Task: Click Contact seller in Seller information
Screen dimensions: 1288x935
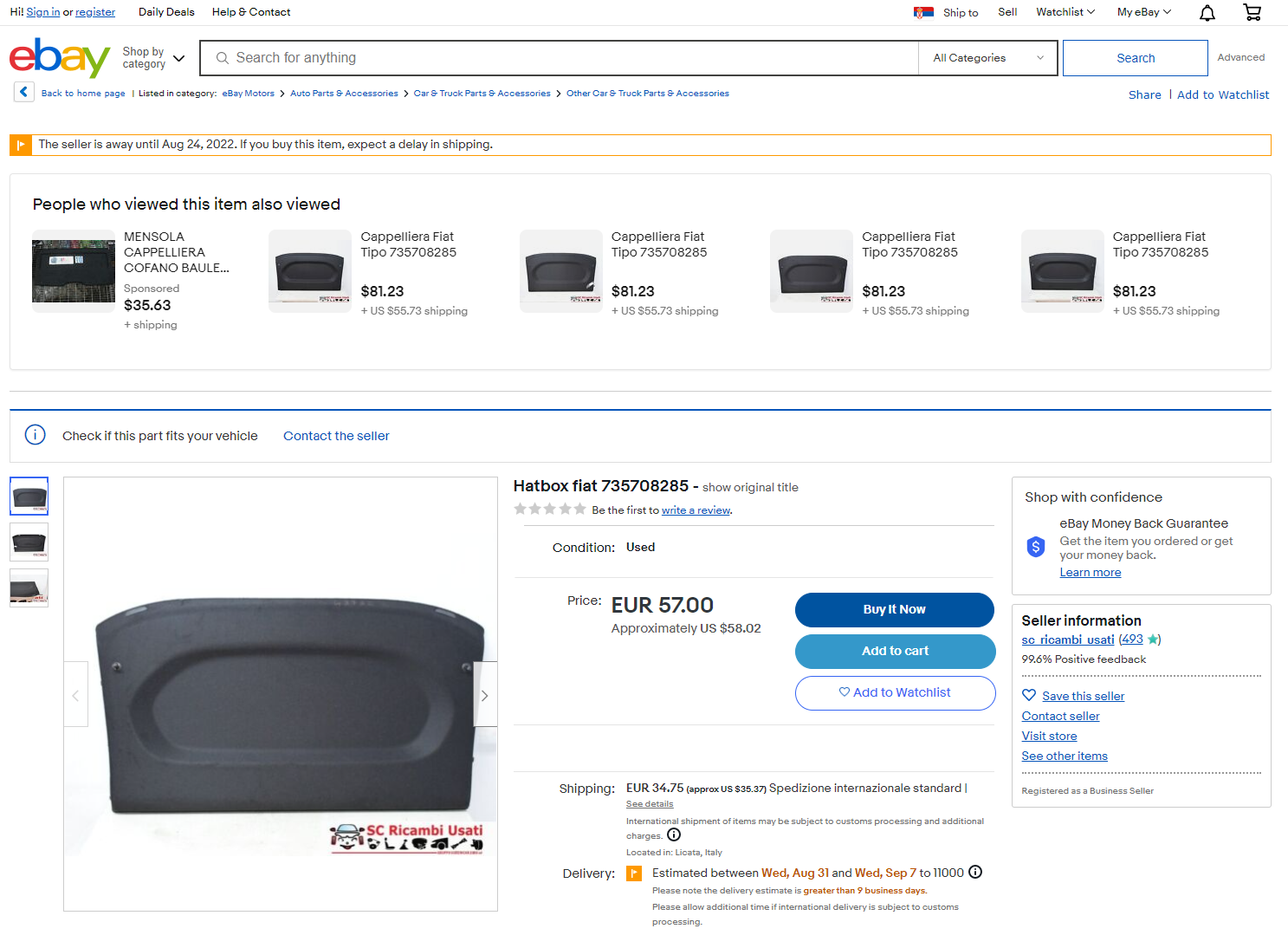Action: tap(1060, 716)
